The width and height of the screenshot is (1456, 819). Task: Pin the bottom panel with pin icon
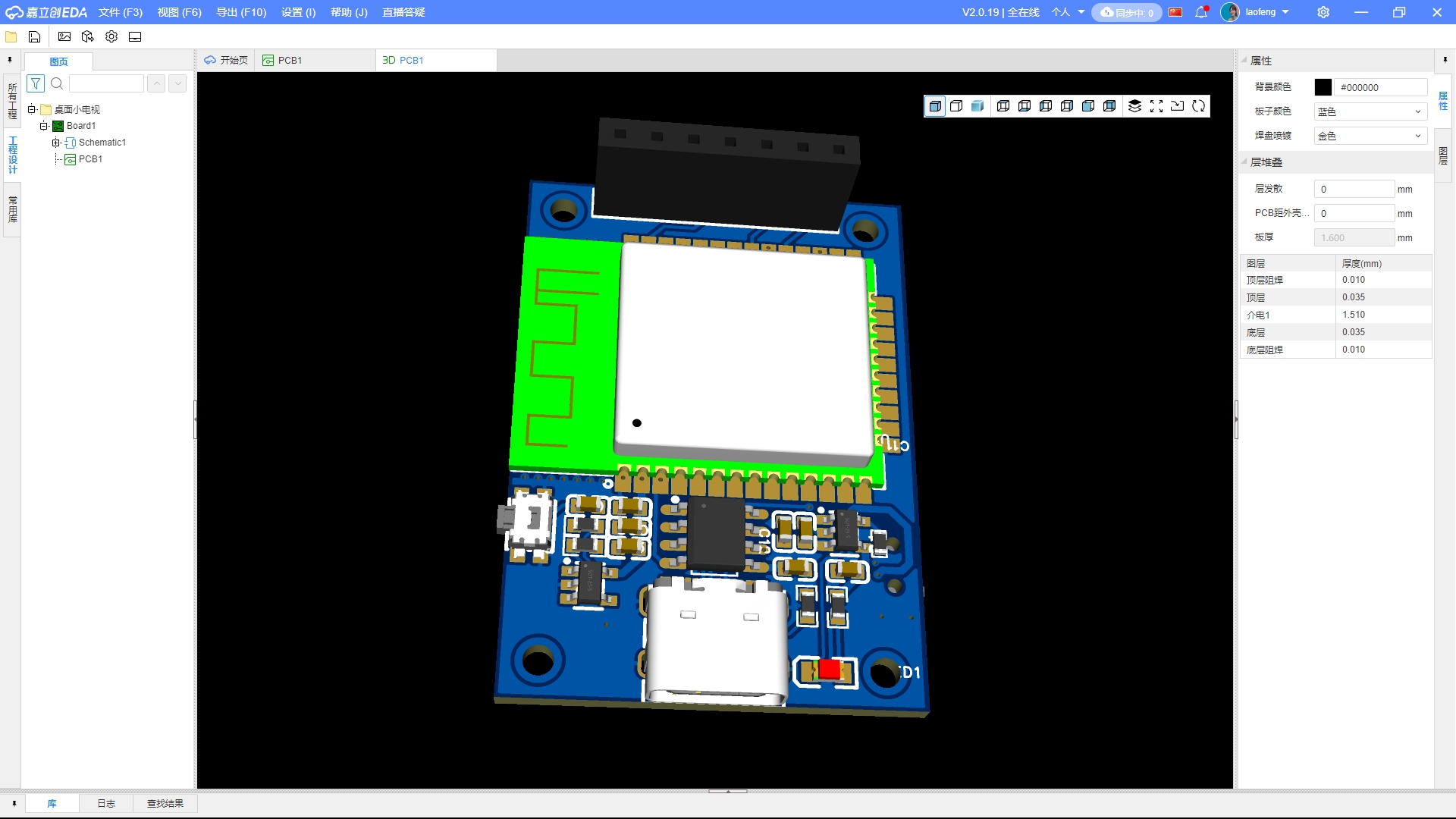14,803
